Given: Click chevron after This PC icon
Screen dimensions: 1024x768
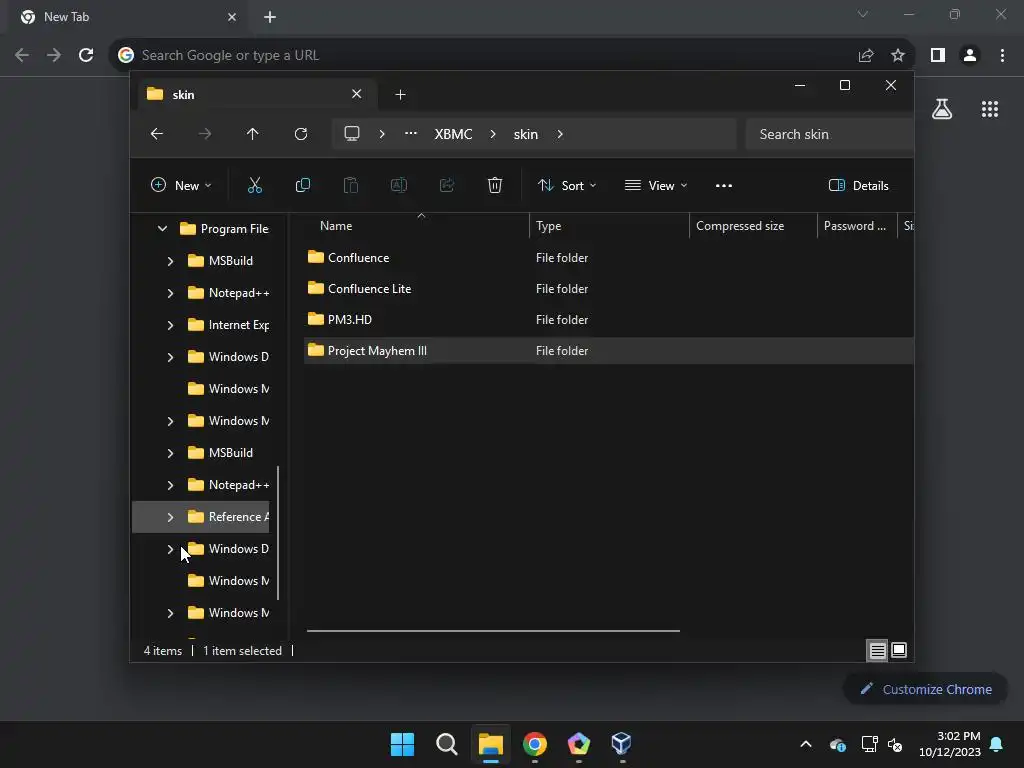Looking at the screenshot, I should click(382, 134).
